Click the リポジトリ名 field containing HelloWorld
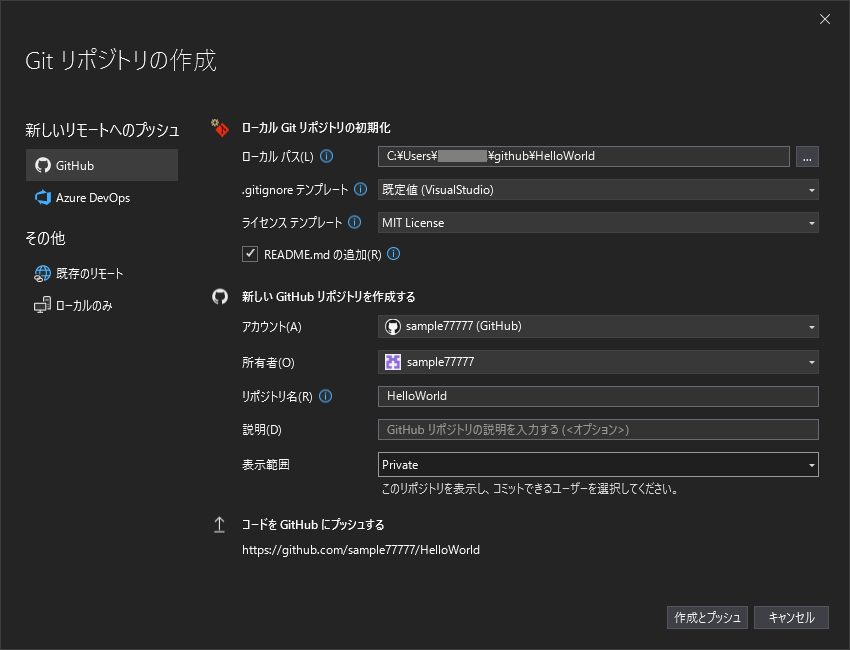The width and height of the screenshot is (850, 650). tap(598, 396)
